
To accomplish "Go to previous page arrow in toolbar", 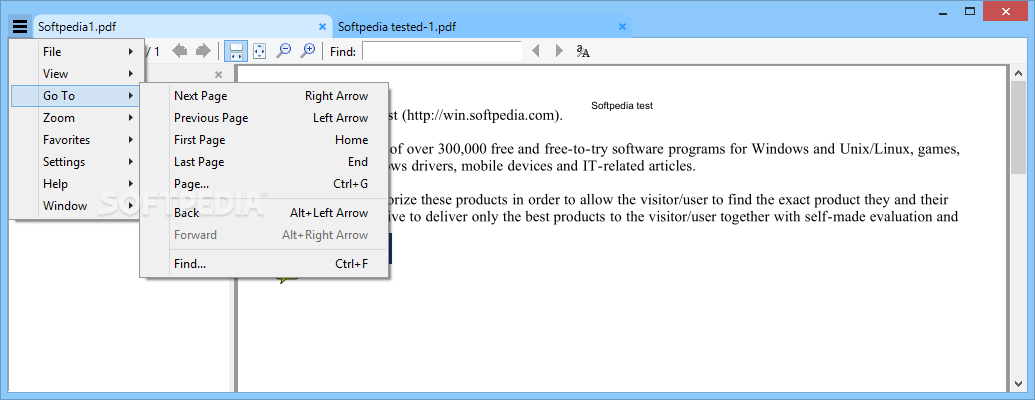I will point(180,51).
